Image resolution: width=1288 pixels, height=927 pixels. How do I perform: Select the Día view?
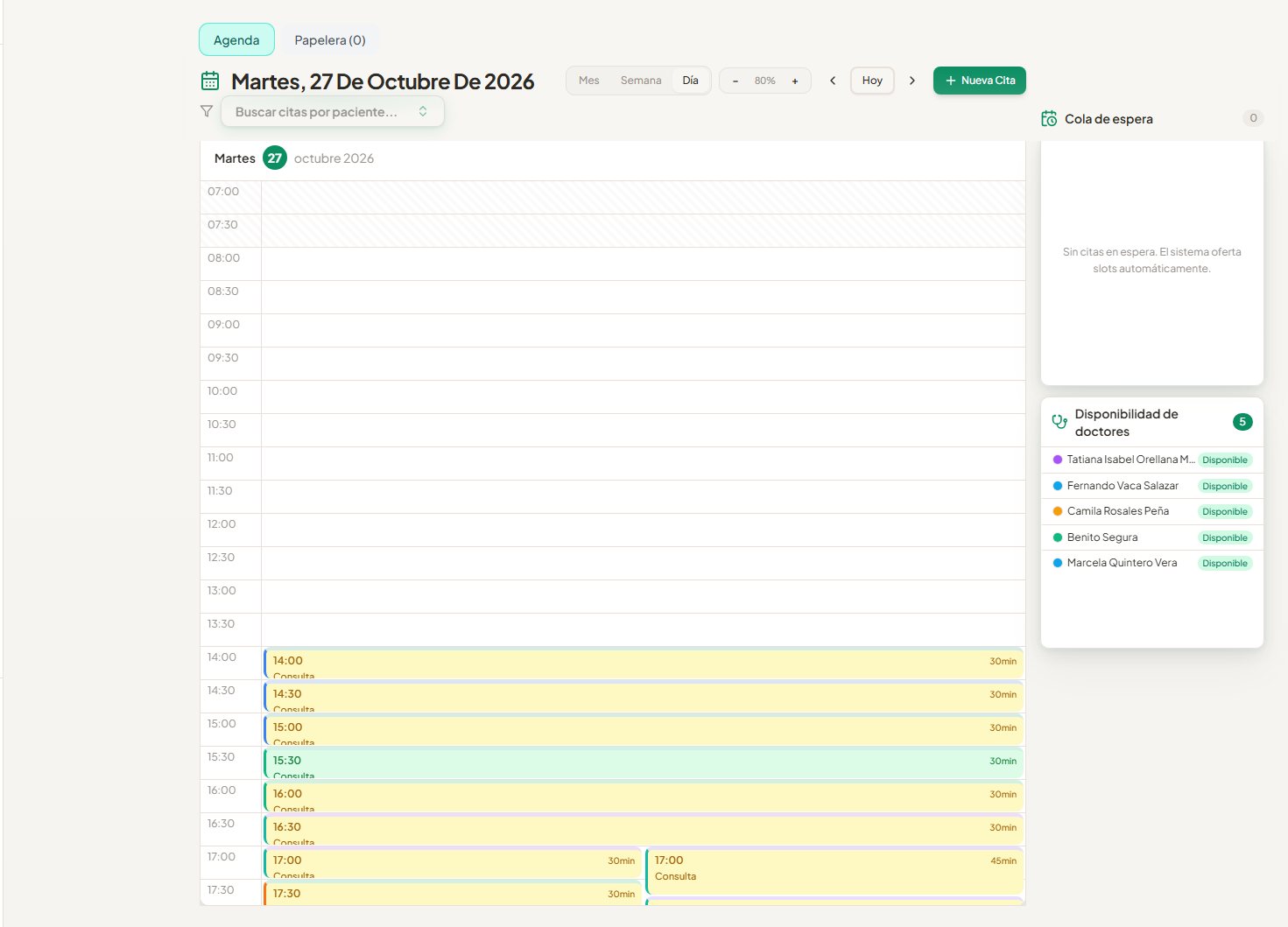[691, 81]
